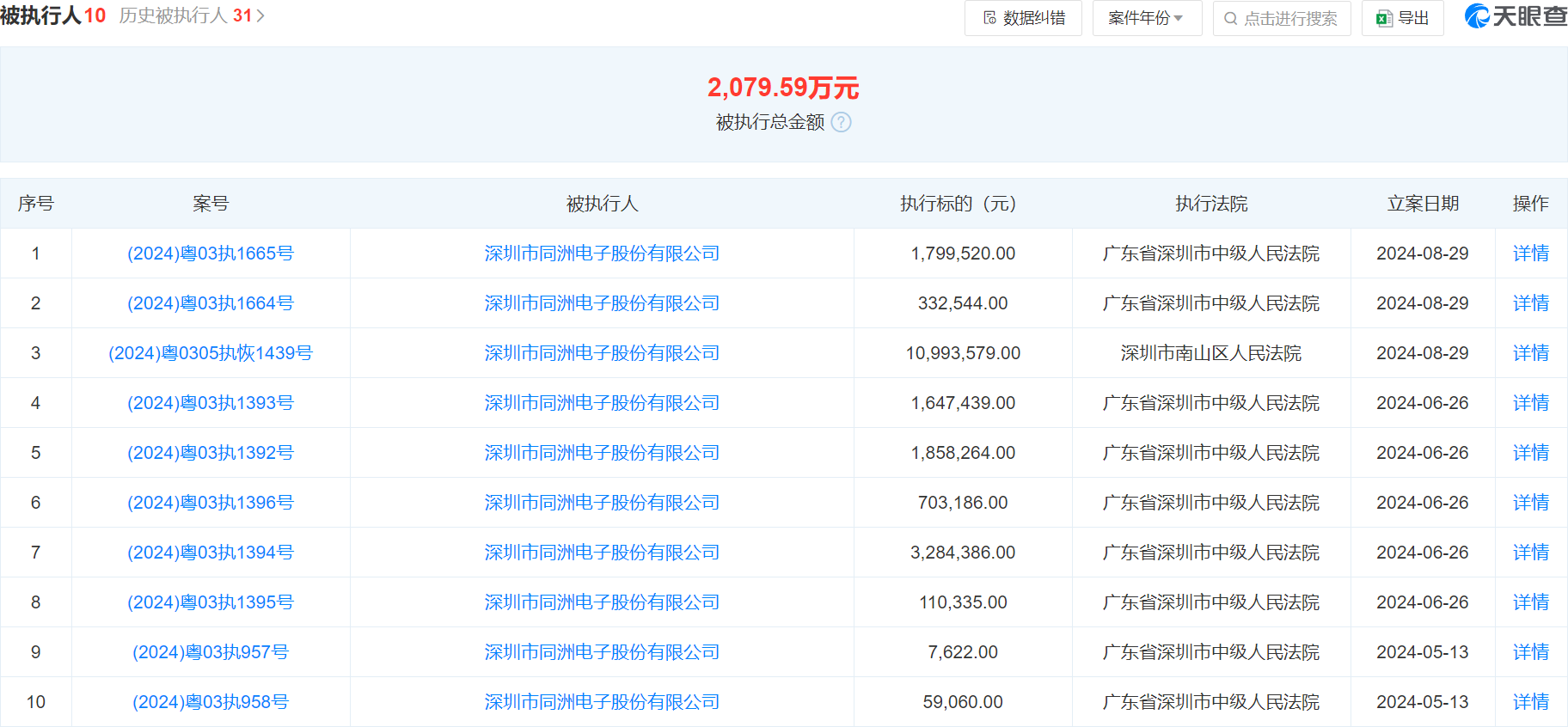The width and height of the screenshot is (1568, 727).
Task: Open case (2024)粤03执1665号
Action: (x=211, y=254)
